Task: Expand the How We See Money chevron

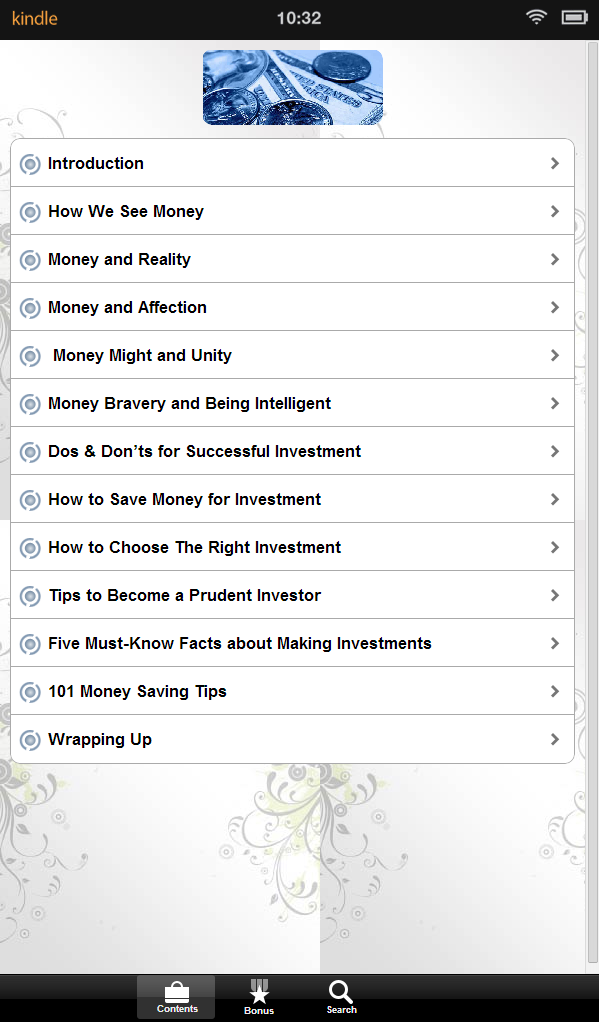Action: pos(555,211)
